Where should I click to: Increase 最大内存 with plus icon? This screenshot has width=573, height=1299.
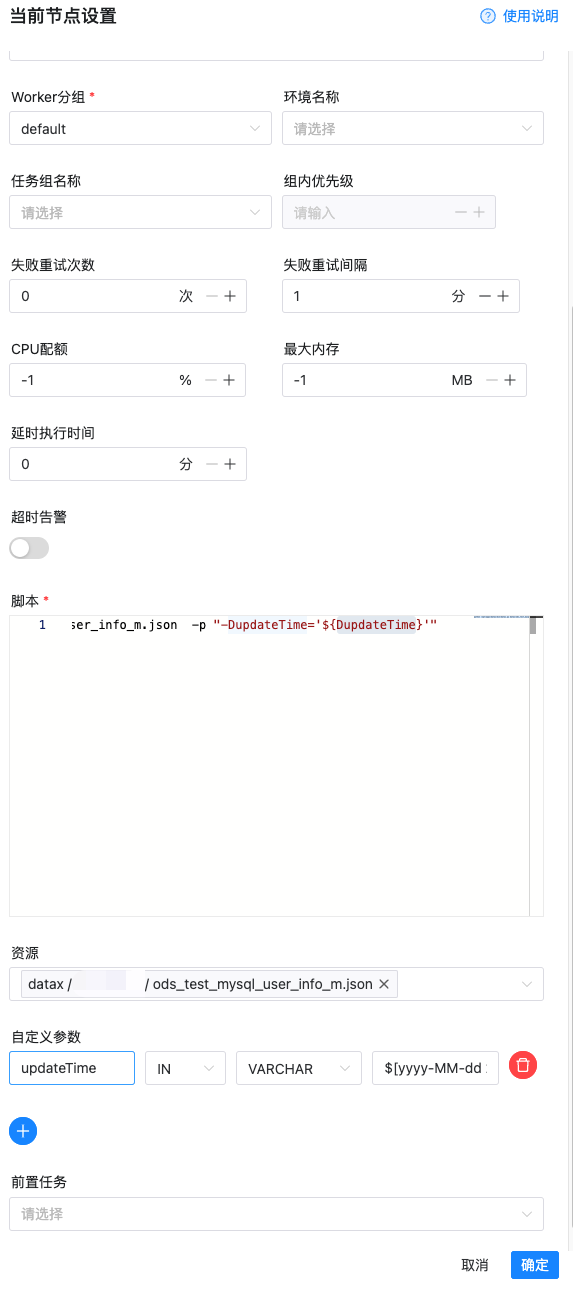coord(509,381)
